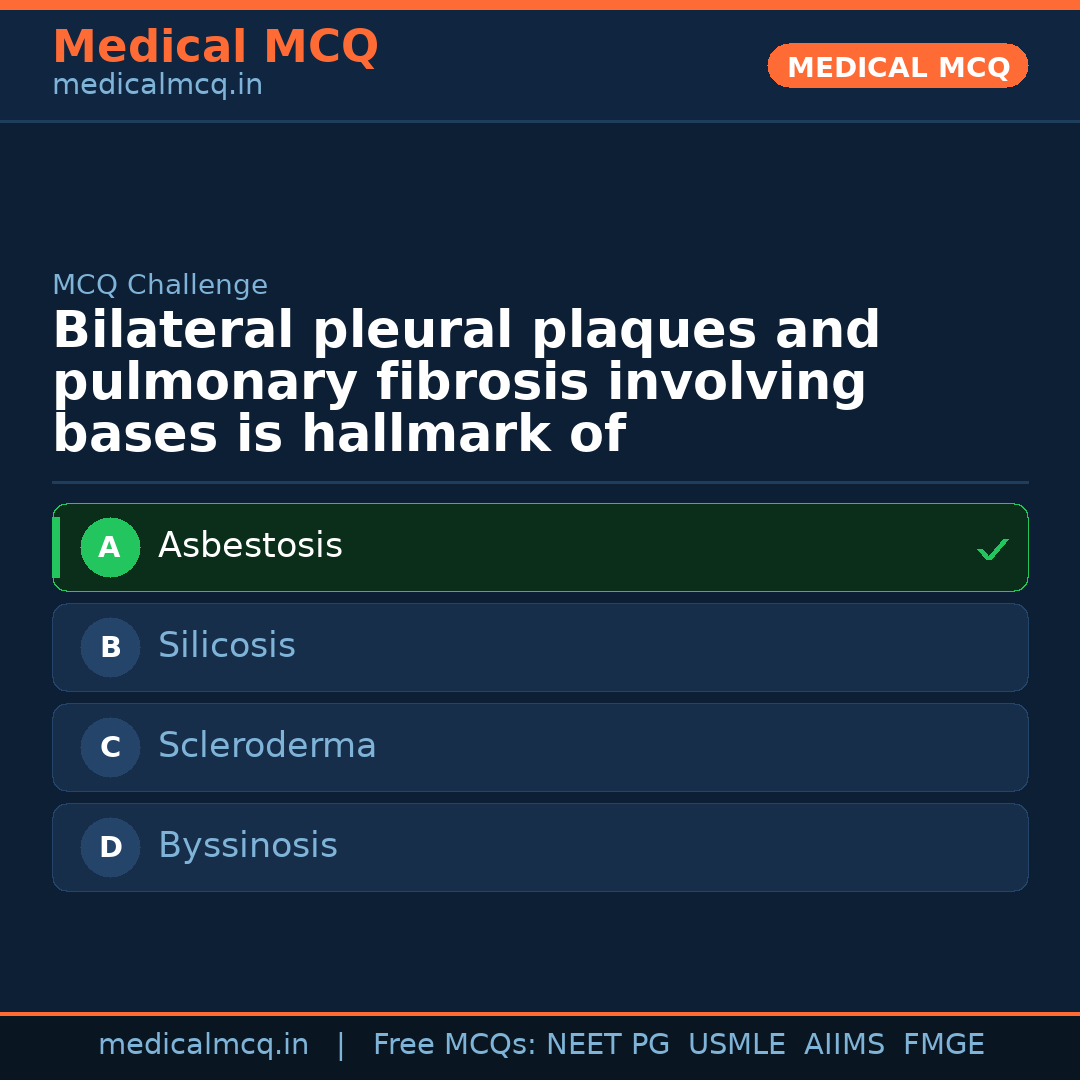Open the medicalmcq.in link in footer
Viewport: 1080px width, 1080px height.
pos(203,1045)
